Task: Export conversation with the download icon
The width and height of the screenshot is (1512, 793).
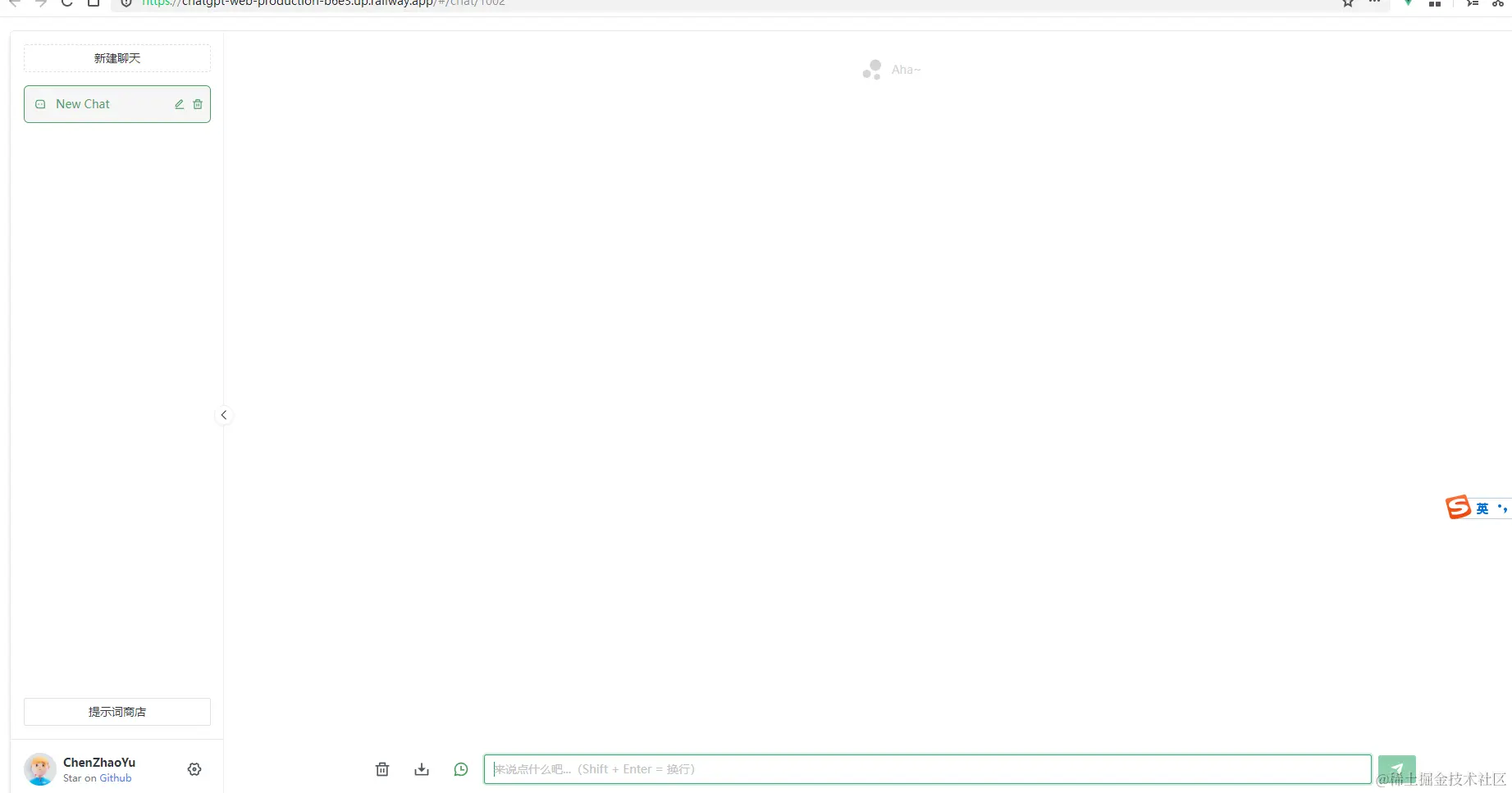Action: click(422, 769)
